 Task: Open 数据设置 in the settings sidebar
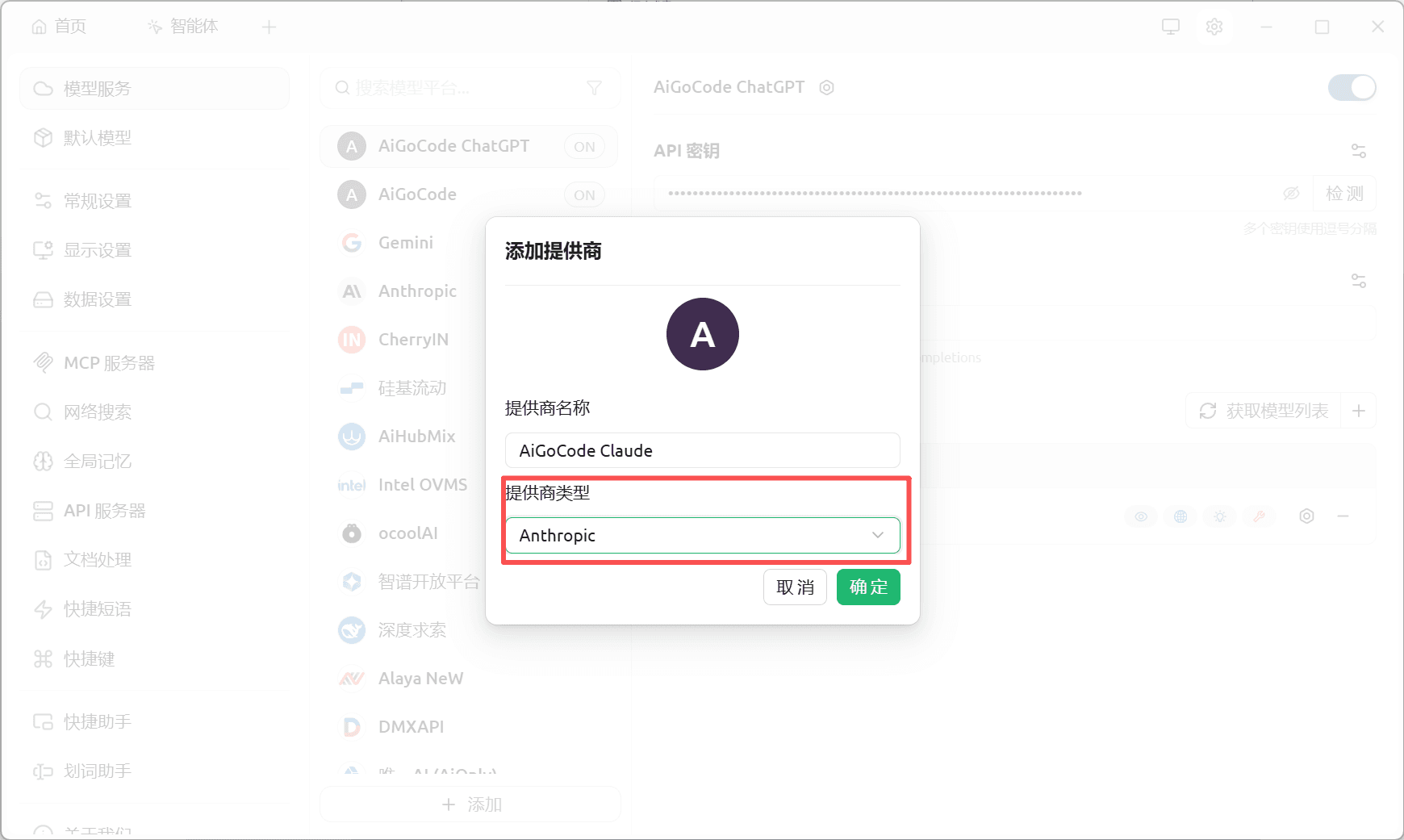(154, 299)
